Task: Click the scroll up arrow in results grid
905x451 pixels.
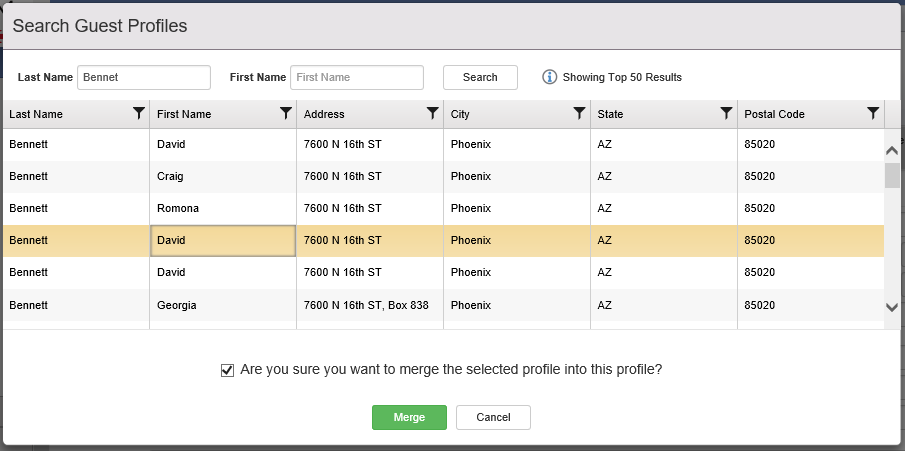Action: click(x=892, y=150)
